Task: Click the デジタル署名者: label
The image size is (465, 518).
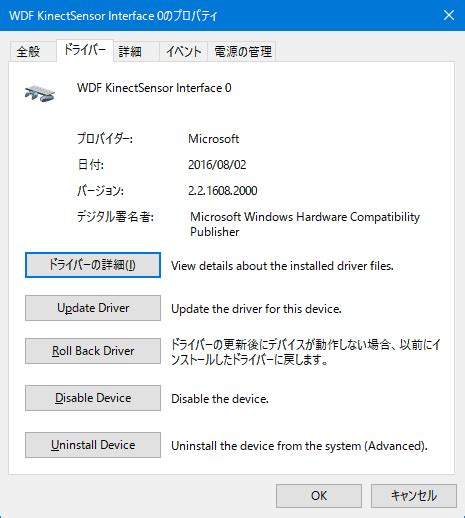Action: (x=115, y=217)
